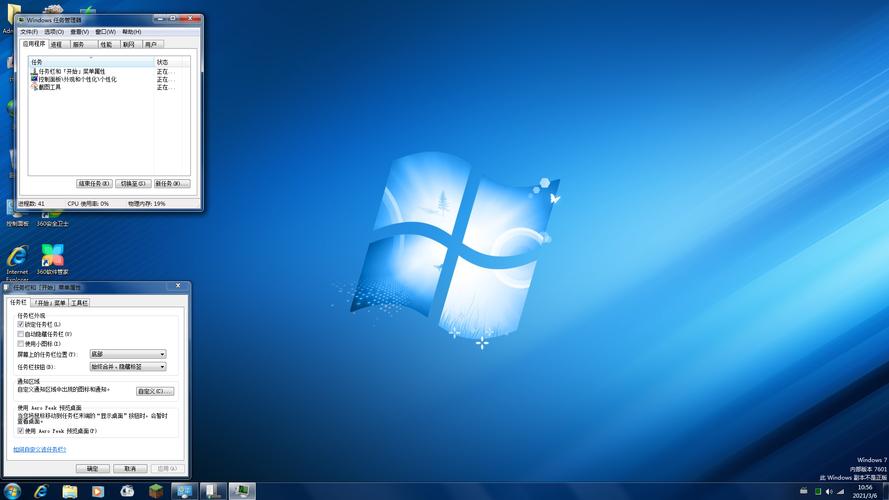Select task row 截图工具
889x500 pixels.
tap(109, 87)
